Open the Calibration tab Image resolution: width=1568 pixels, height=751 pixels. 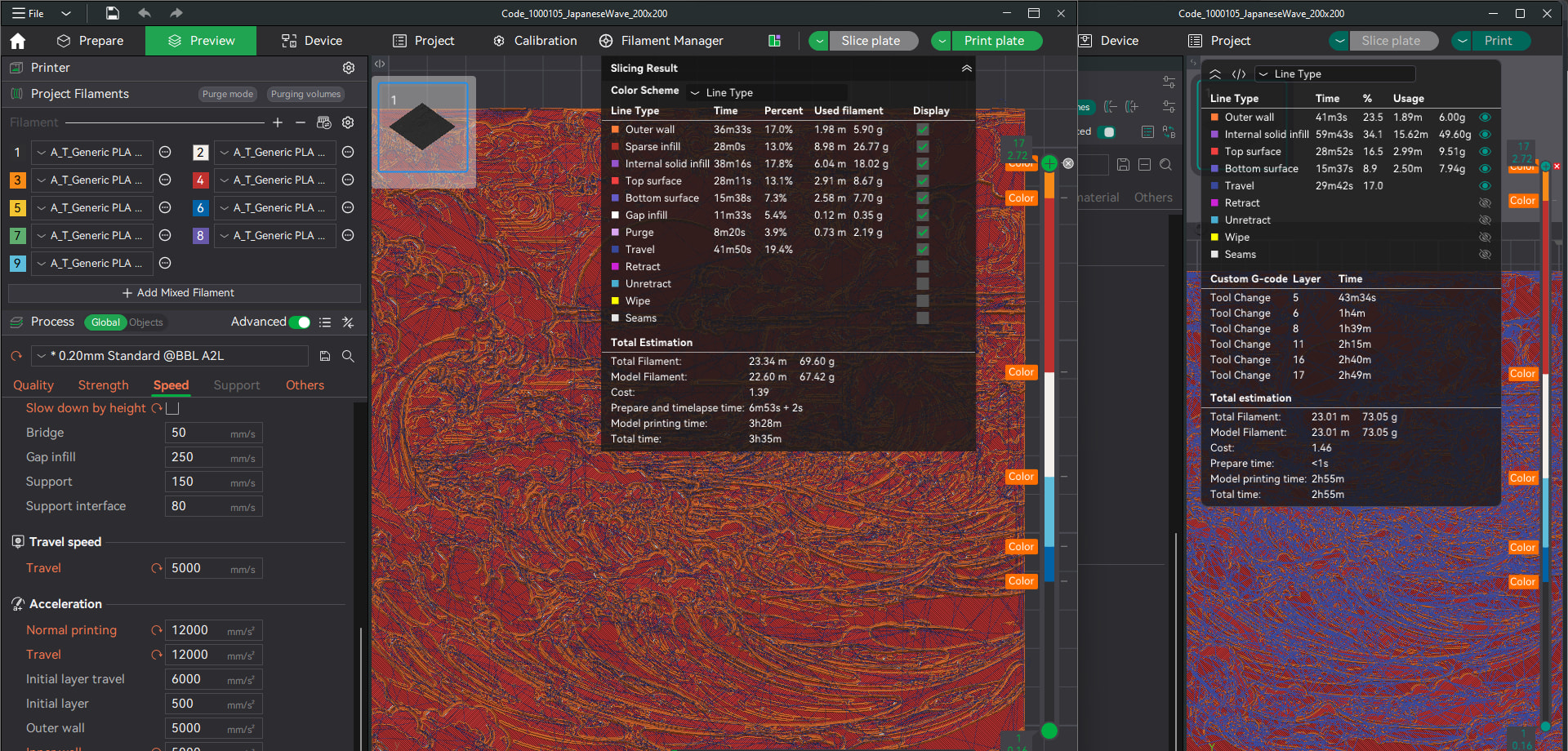click(536, 41)
